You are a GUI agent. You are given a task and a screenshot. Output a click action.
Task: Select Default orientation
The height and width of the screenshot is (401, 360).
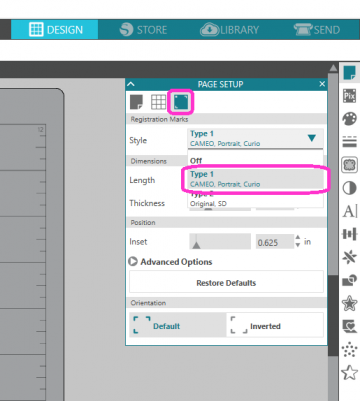(x=178, y=325)
